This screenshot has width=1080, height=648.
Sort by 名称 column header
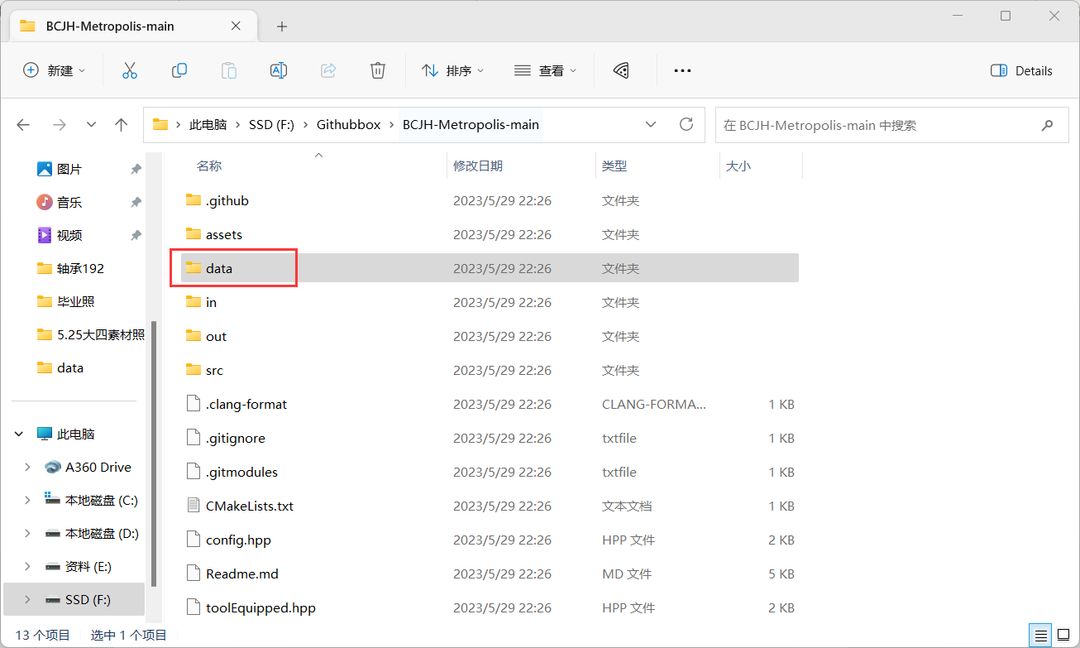coord(209,166)
